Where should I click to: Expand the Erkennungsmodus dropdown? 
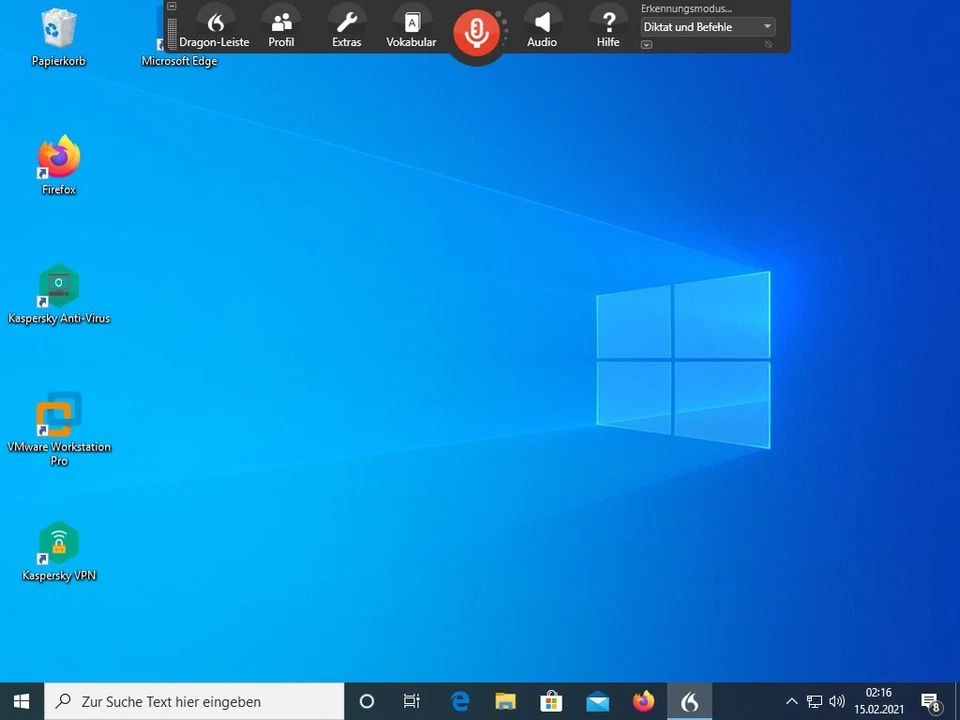tap(708, 27)
